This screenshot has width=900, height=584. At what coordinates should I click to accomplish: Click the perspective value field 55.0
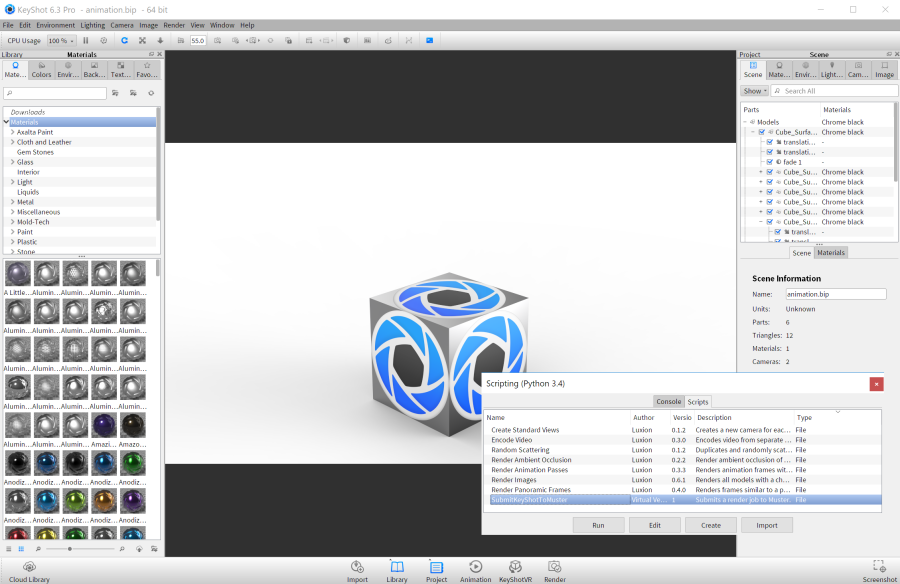pyautogui.click(x=198, y=41)
